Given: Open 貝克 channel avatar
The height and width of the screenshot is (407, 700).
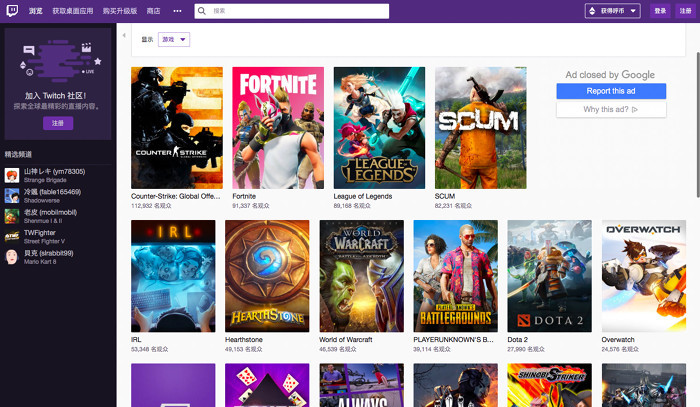Looking at the screenshot, I should [x=12, y=257].
